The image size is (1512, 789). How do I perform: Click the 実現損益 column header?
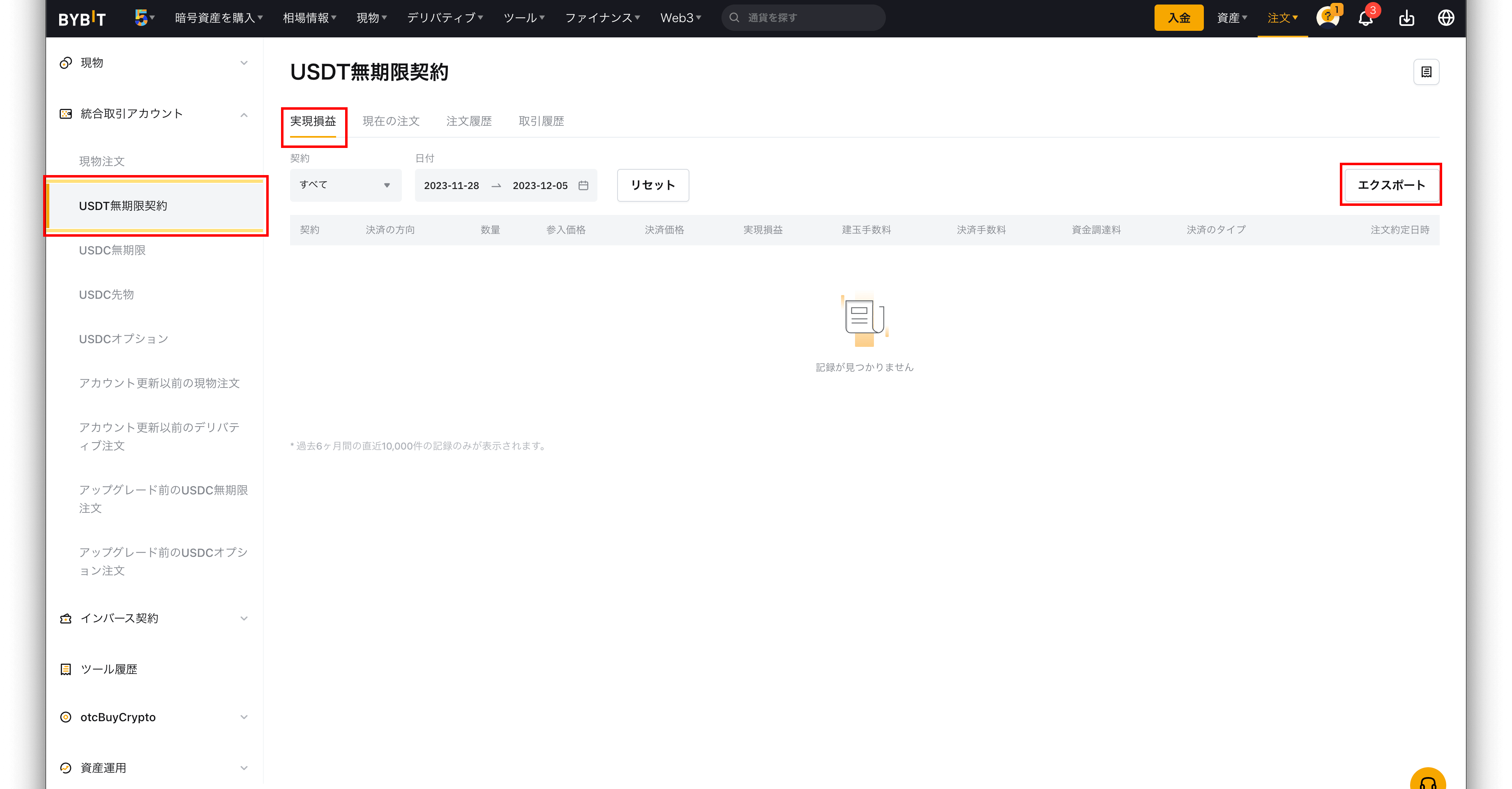click(x=763, y=230)
